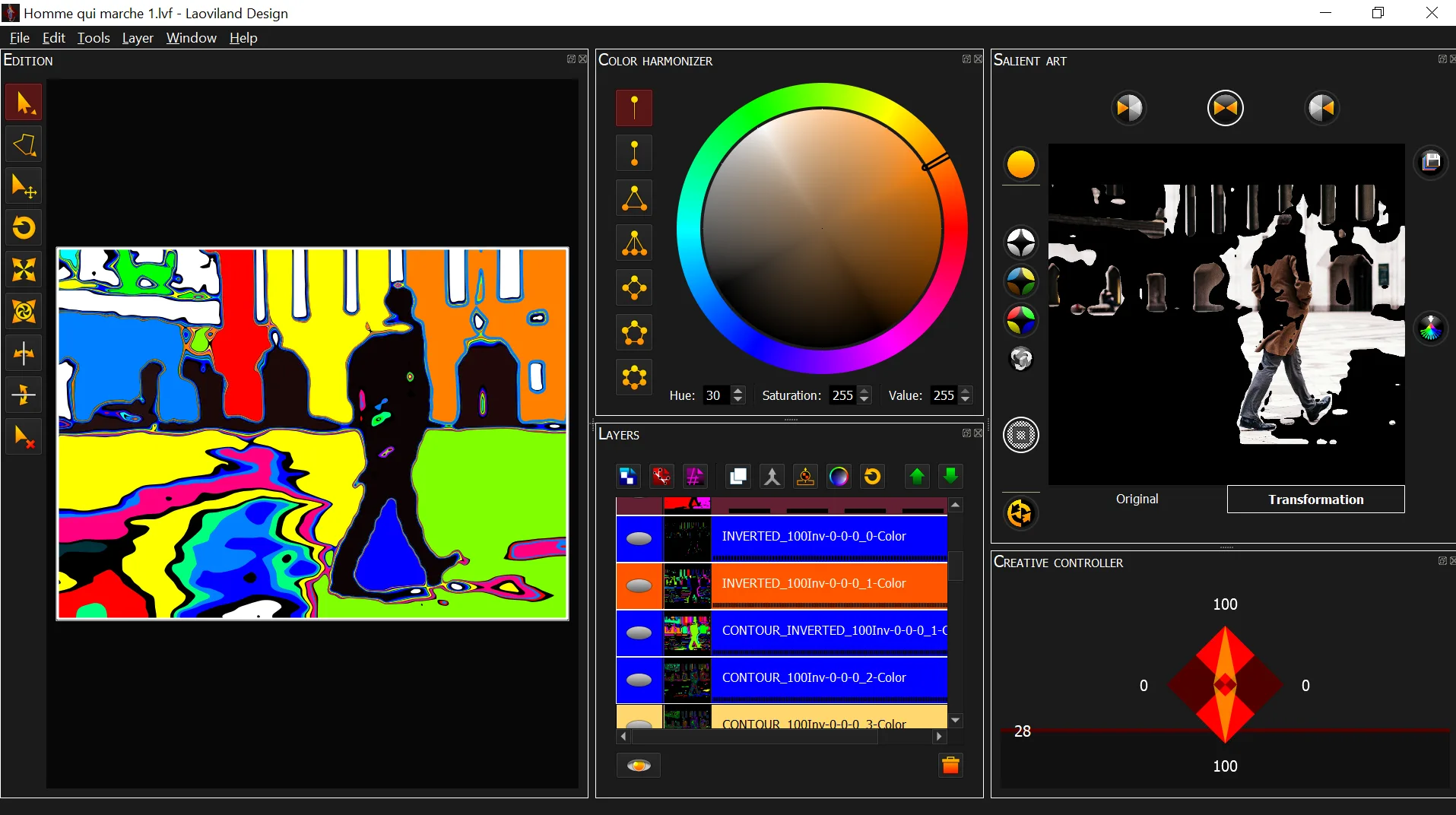Click the blue checkered squares layer icon
The image size is (1456, 815).
(x=627, y=477)
